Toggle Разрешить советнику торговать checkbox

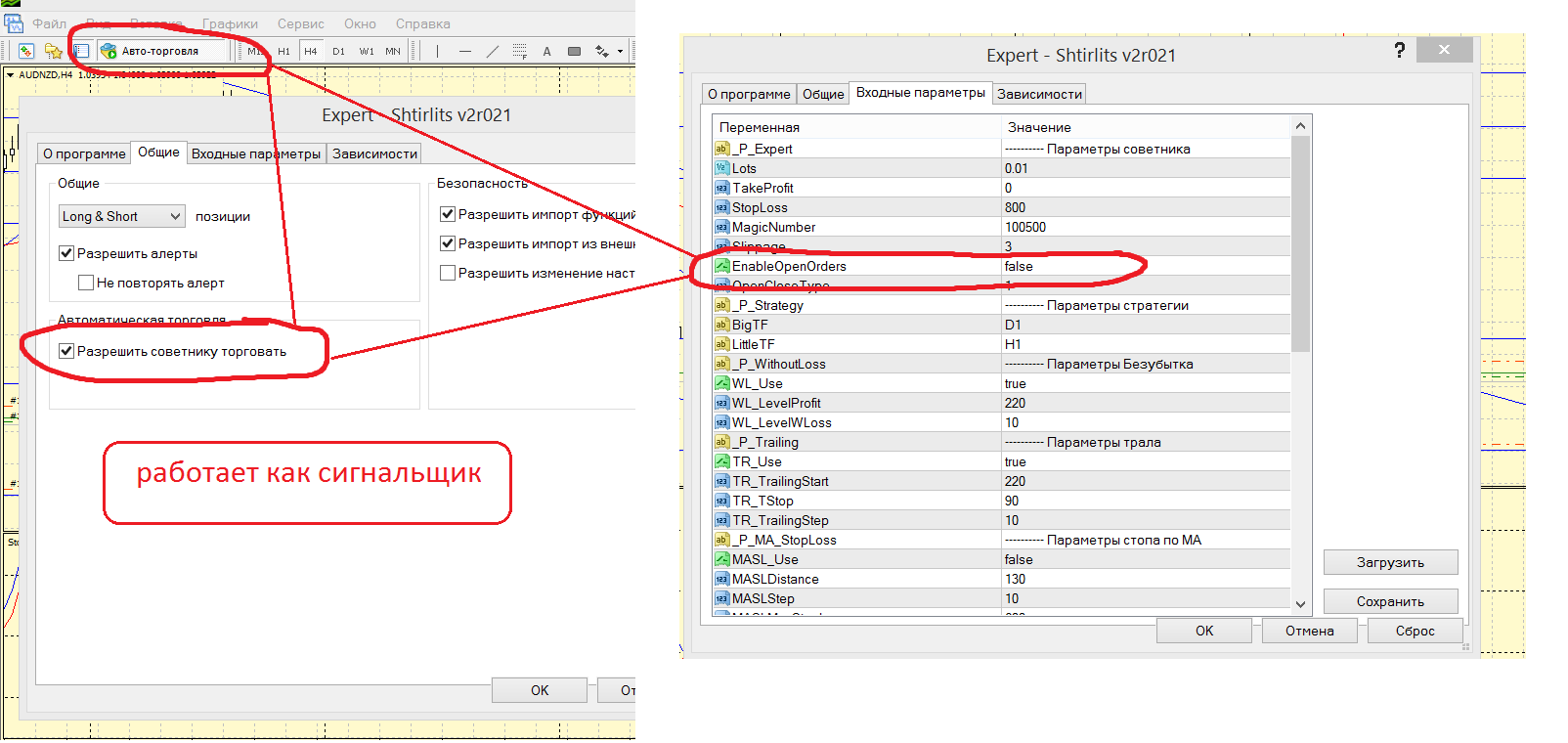(x=66, y=351)
